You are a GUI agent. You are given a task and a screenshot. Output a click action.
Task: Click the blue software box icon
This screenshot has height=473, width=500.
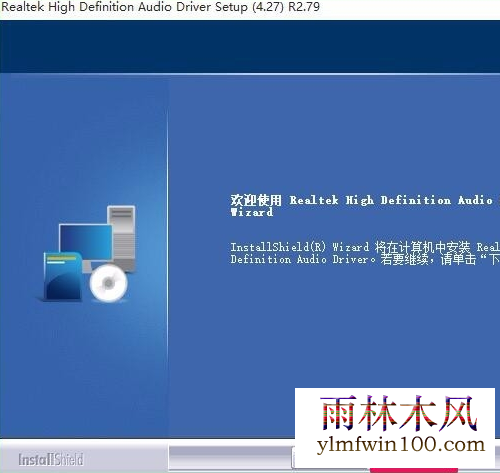pos(63,276)
